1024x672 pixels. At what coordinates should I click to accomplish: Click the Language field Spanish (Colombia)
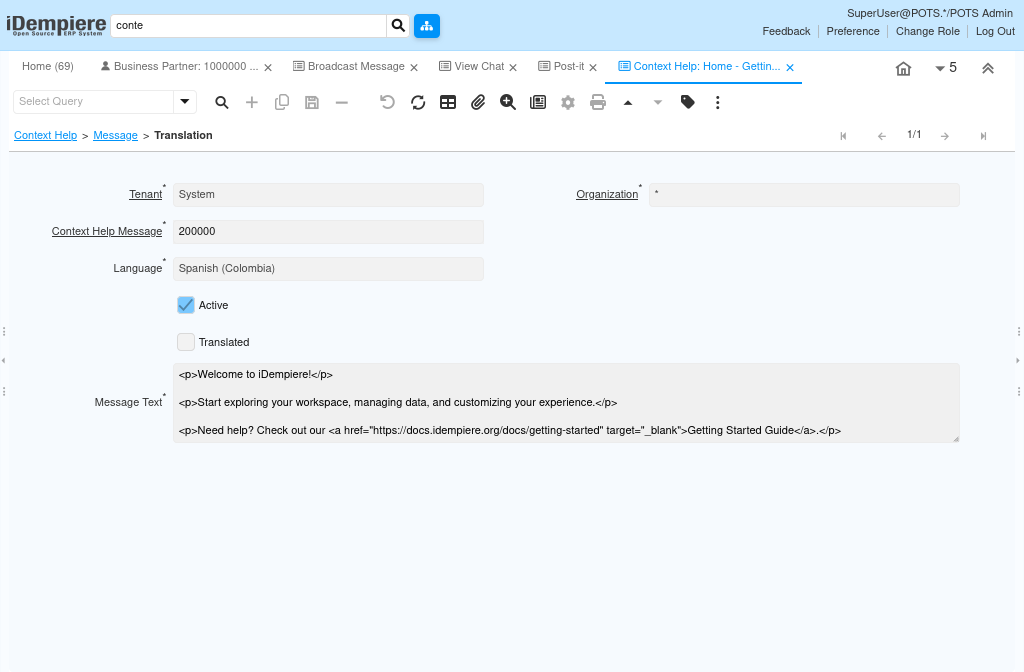coord(328,268)
